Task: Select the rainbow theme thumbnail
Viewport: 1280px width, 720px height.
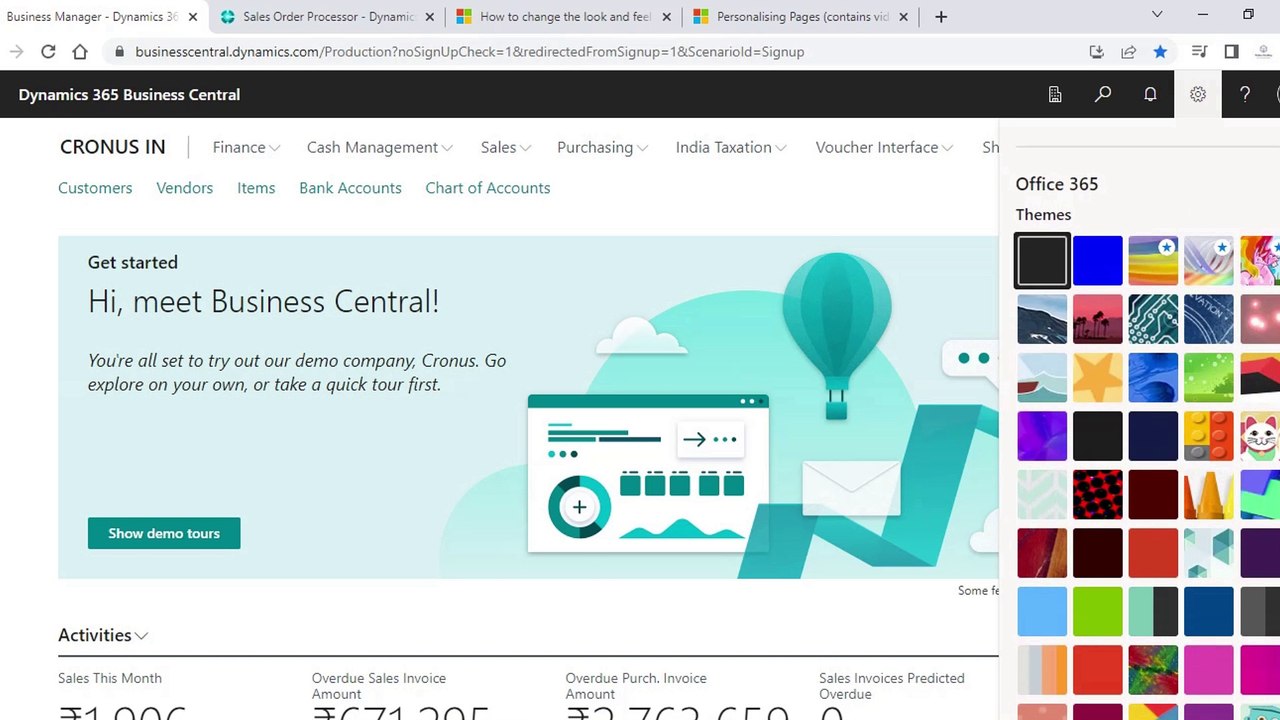Action: (x=1153, y=261)
